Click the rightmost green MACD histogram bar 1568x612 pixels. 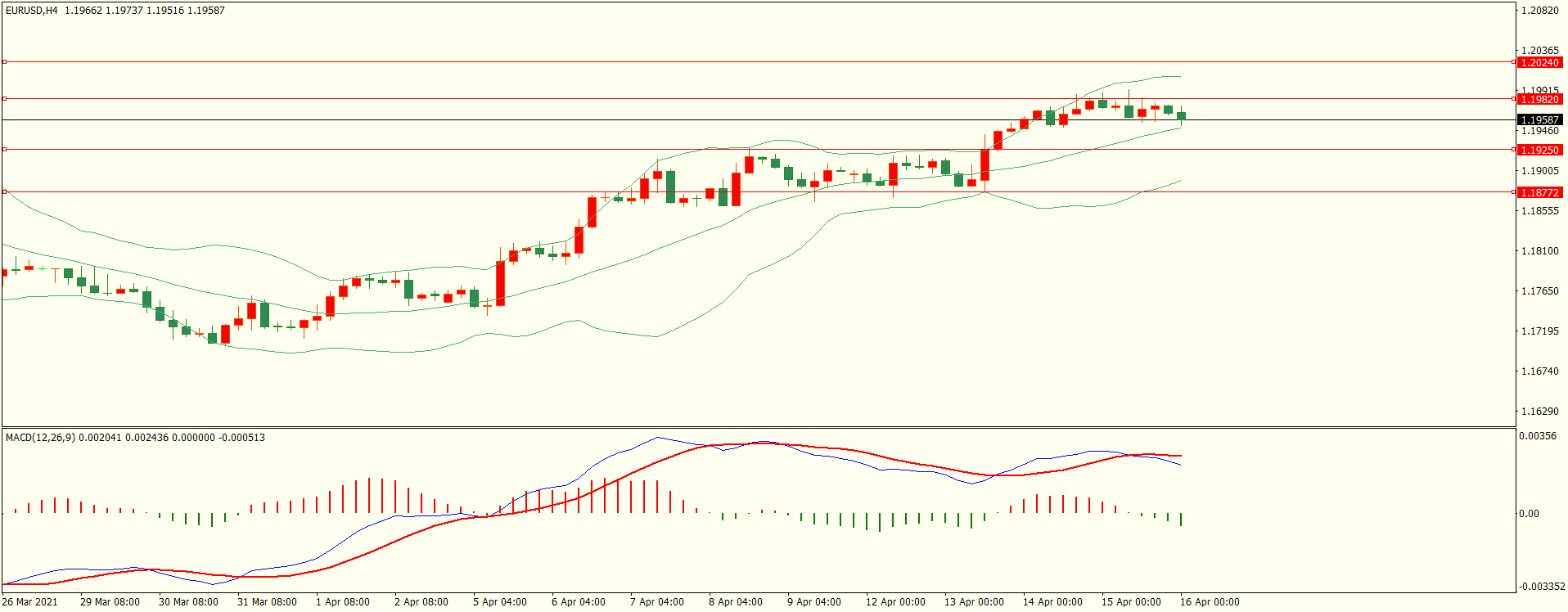(x=1181, y=519)
